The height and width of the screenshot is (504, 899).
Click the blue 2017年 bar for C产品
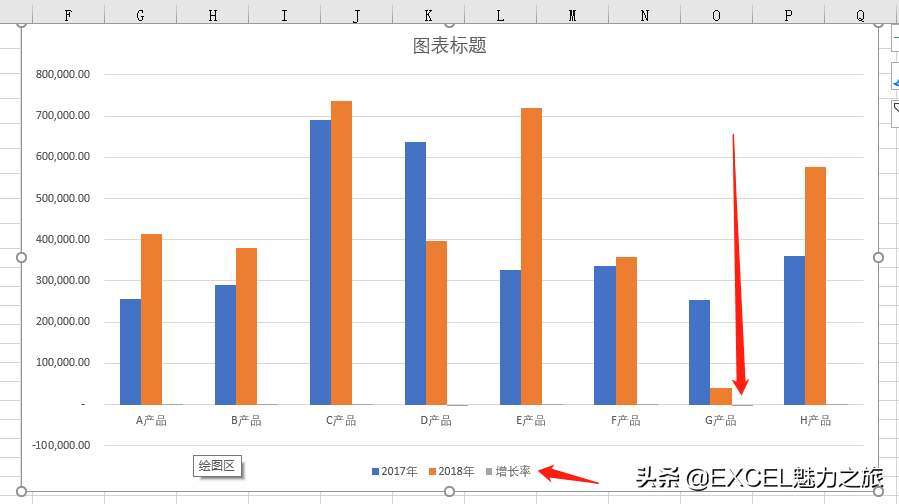point(320,262)
